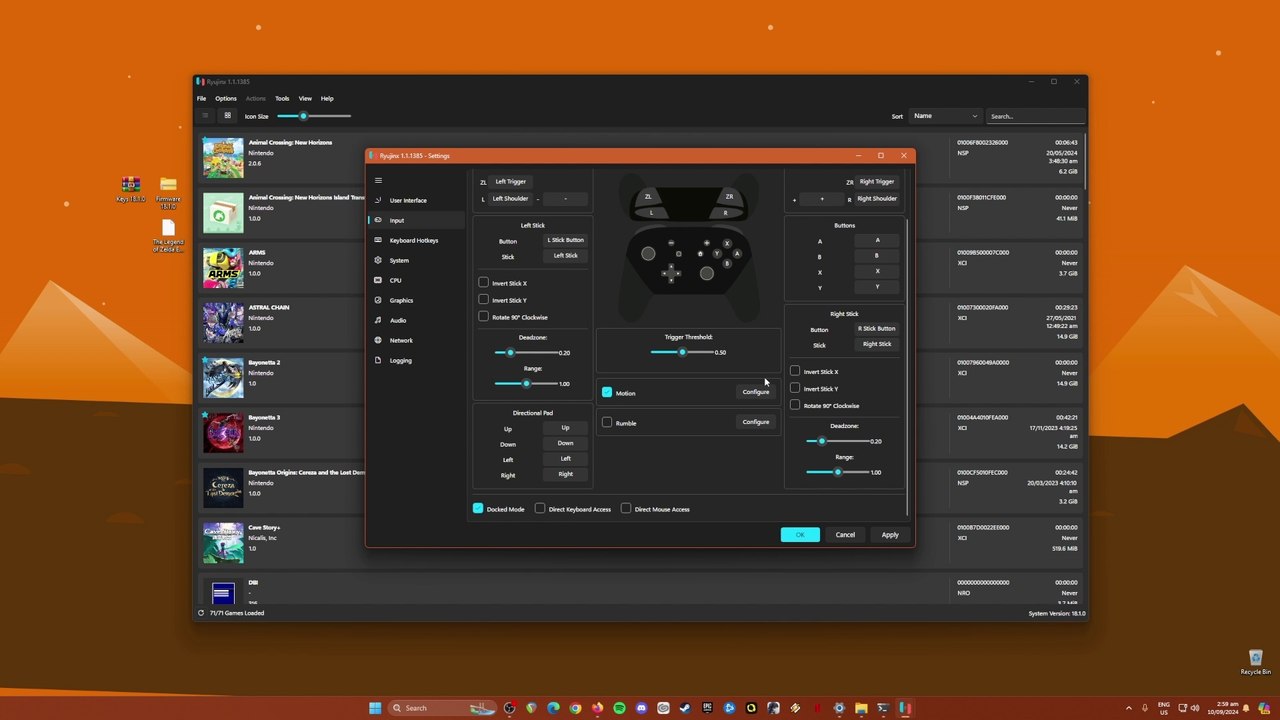
Task: Open the Options menu
Action: click(226, 98)
